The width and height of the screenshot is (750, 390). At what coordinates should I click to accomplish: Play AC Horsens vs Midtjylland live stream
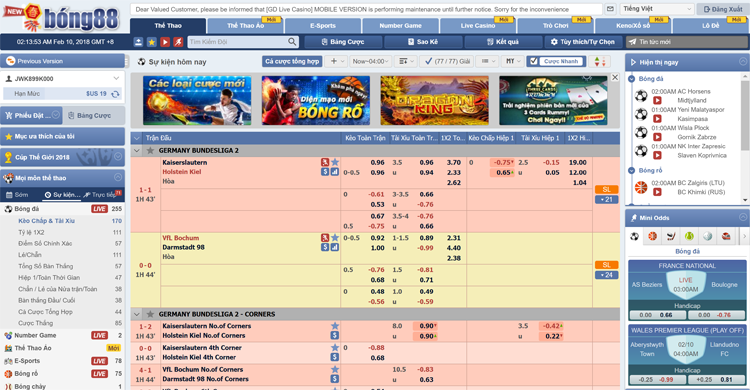[657, 100]
